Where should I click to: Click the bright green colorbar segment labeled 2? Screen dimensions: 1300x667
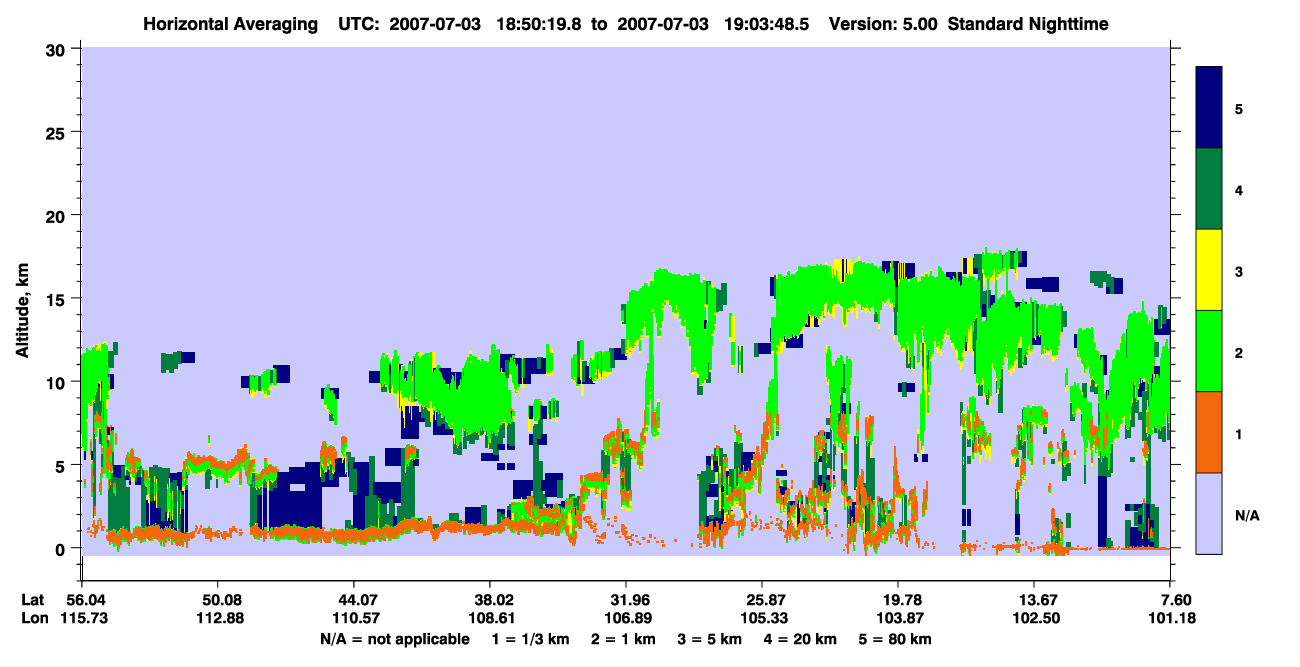(x=1209, y=351)
